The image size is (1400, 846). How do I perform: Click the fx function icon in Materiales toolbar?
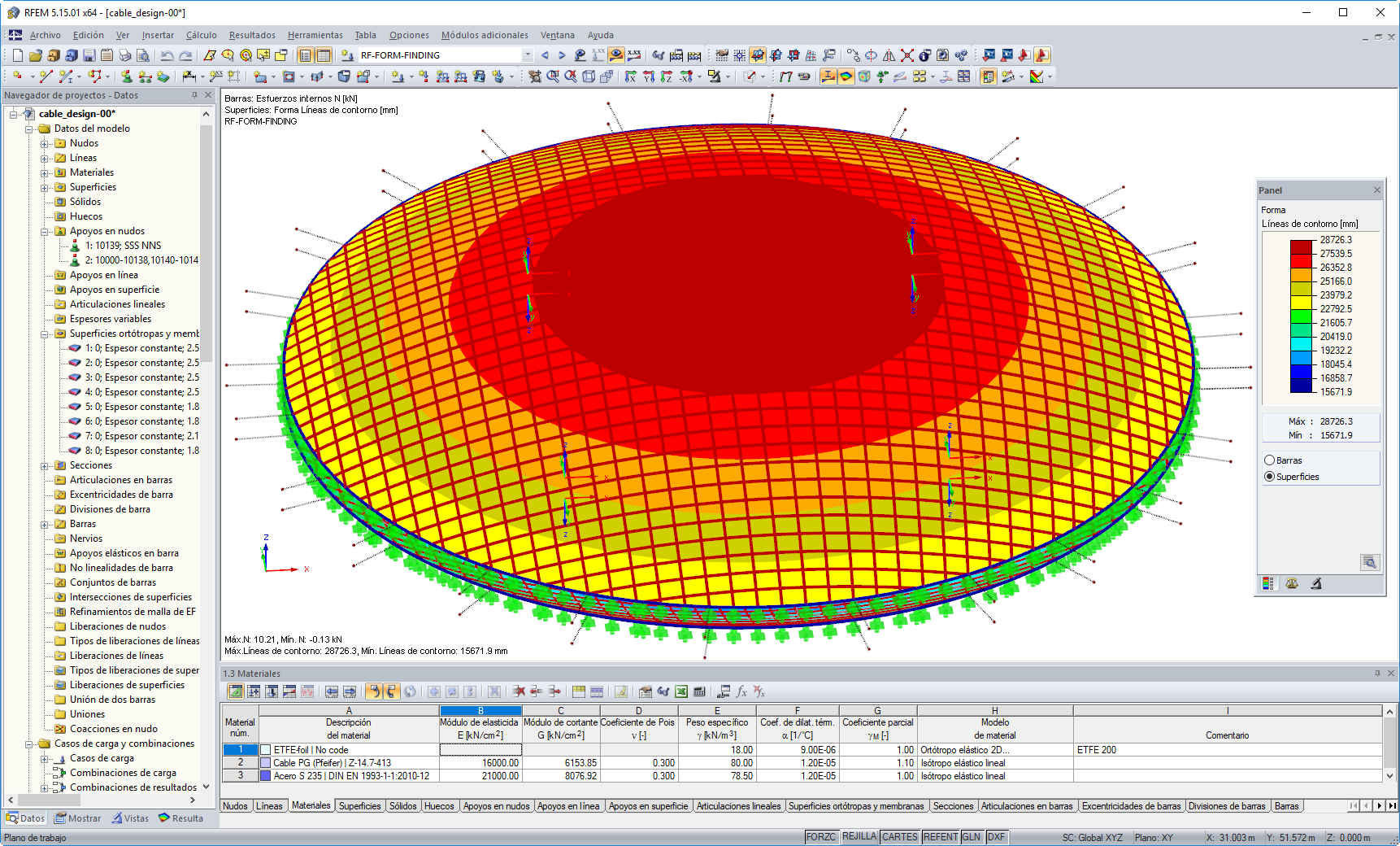(x=741, y=691)
